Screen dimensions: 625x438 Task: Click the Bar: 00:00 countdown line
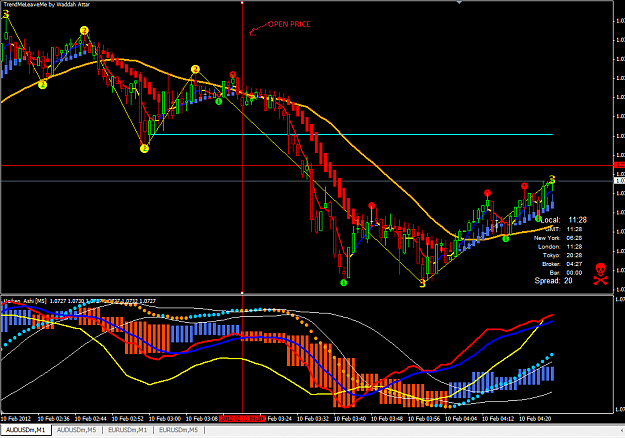pos(566,273)
